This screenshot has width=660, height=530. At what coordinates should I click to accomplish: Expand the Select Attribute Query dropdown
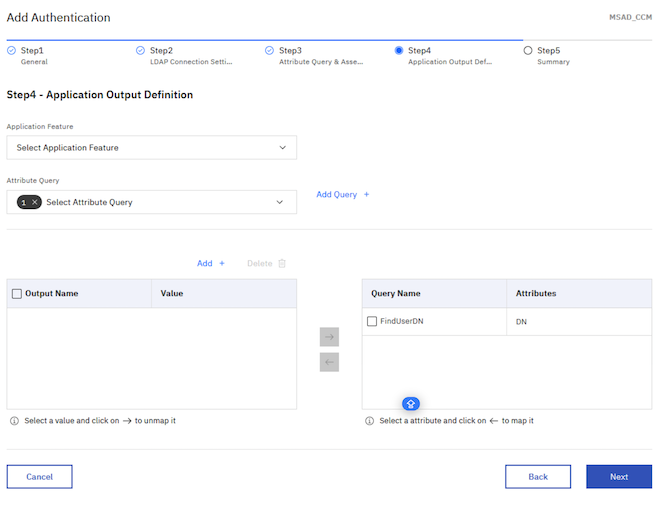[x=152, y=202]
